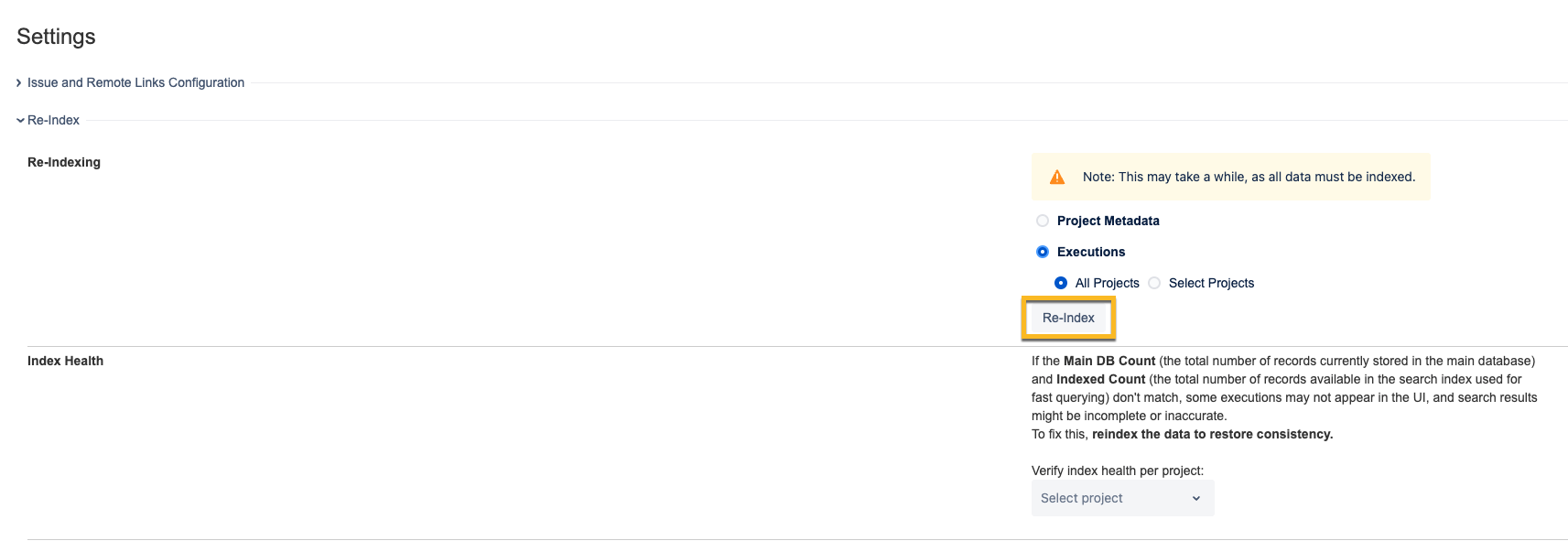Click the All Projects label
Viewport: 1568px width, 541px height.
tap(1107, 283)
